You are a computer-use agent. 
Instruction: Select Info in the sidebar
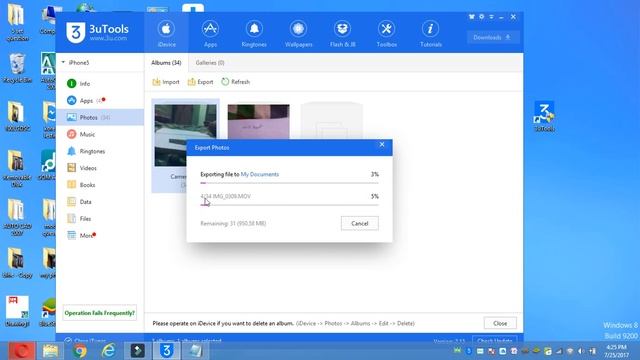[100, 84]
